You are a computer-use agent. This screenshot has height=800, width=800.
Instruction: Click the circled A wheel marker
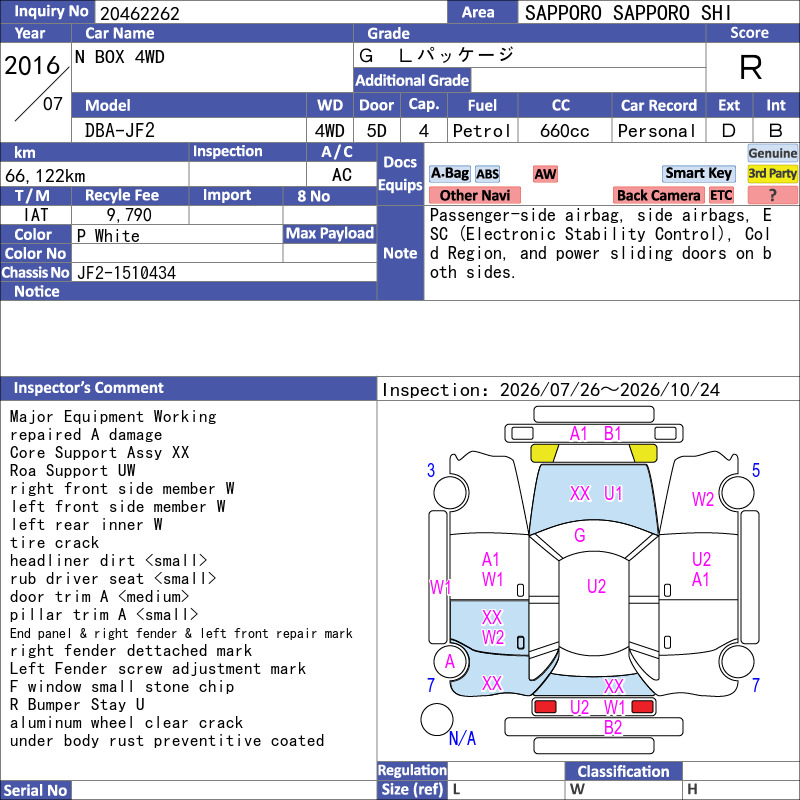click(449, 661)
